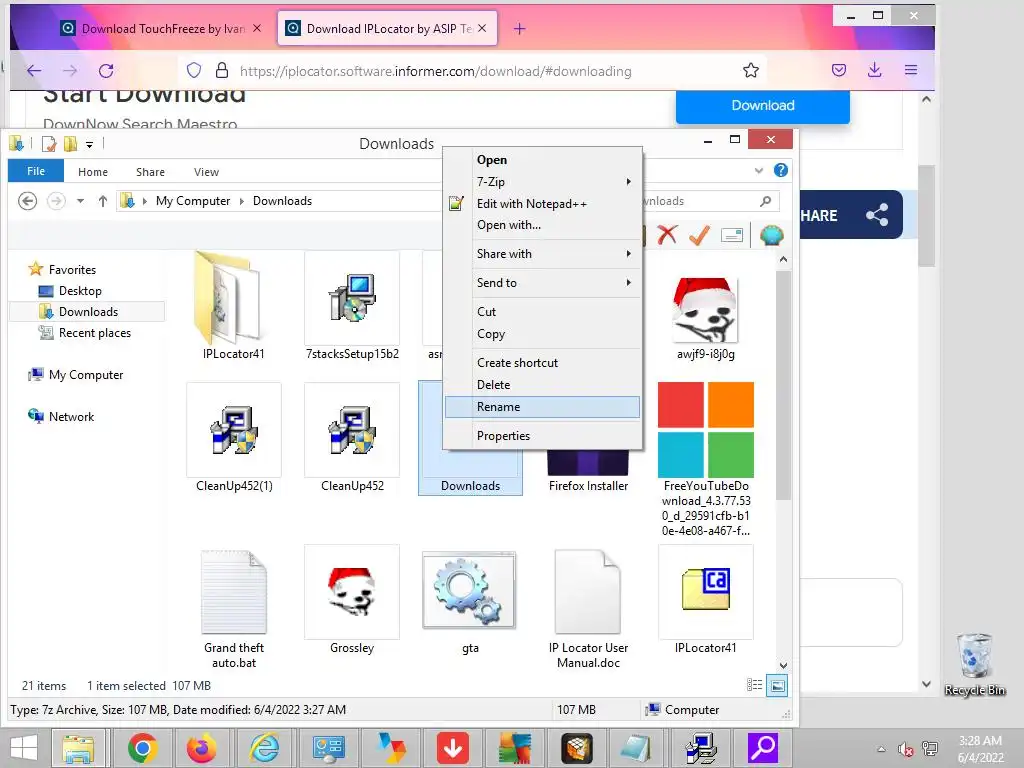Open Properties from the context menu
The image size is (1024, 768).
[542, 436]
